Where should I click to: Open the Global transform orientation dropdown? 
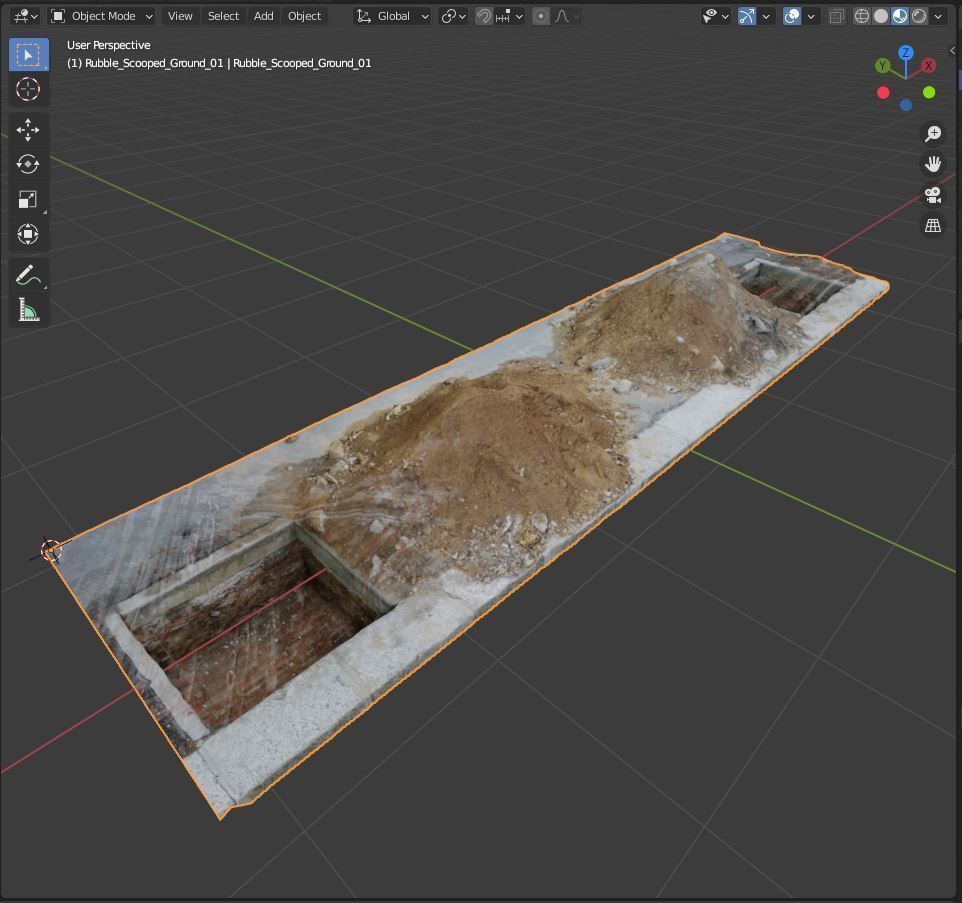(392, 16)
